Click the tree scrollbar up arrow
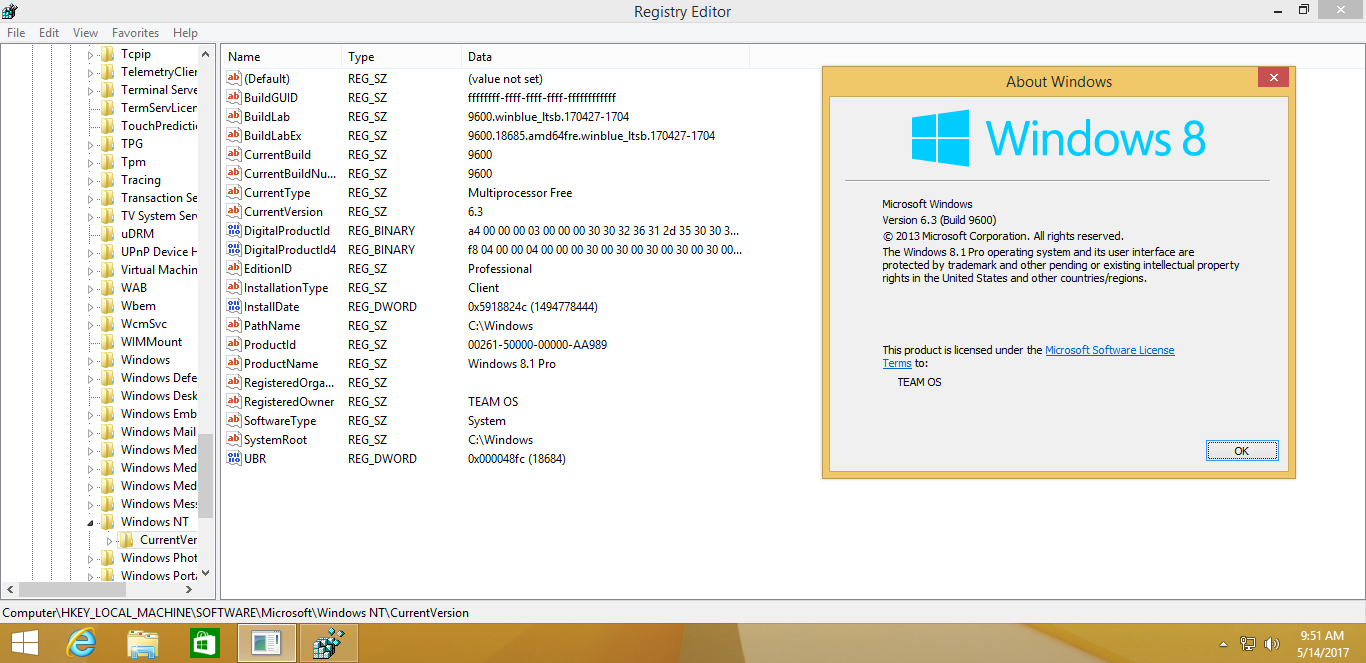Viewport: 1366px width, 663px height. tap(206, 54)
